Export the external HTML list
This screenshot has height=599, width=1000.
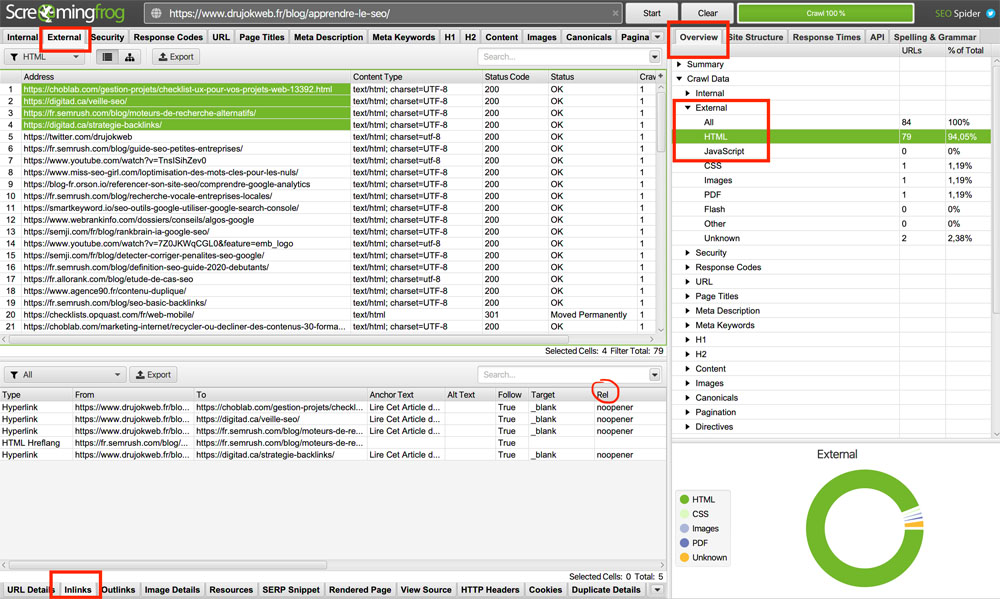tap(176, 57)
